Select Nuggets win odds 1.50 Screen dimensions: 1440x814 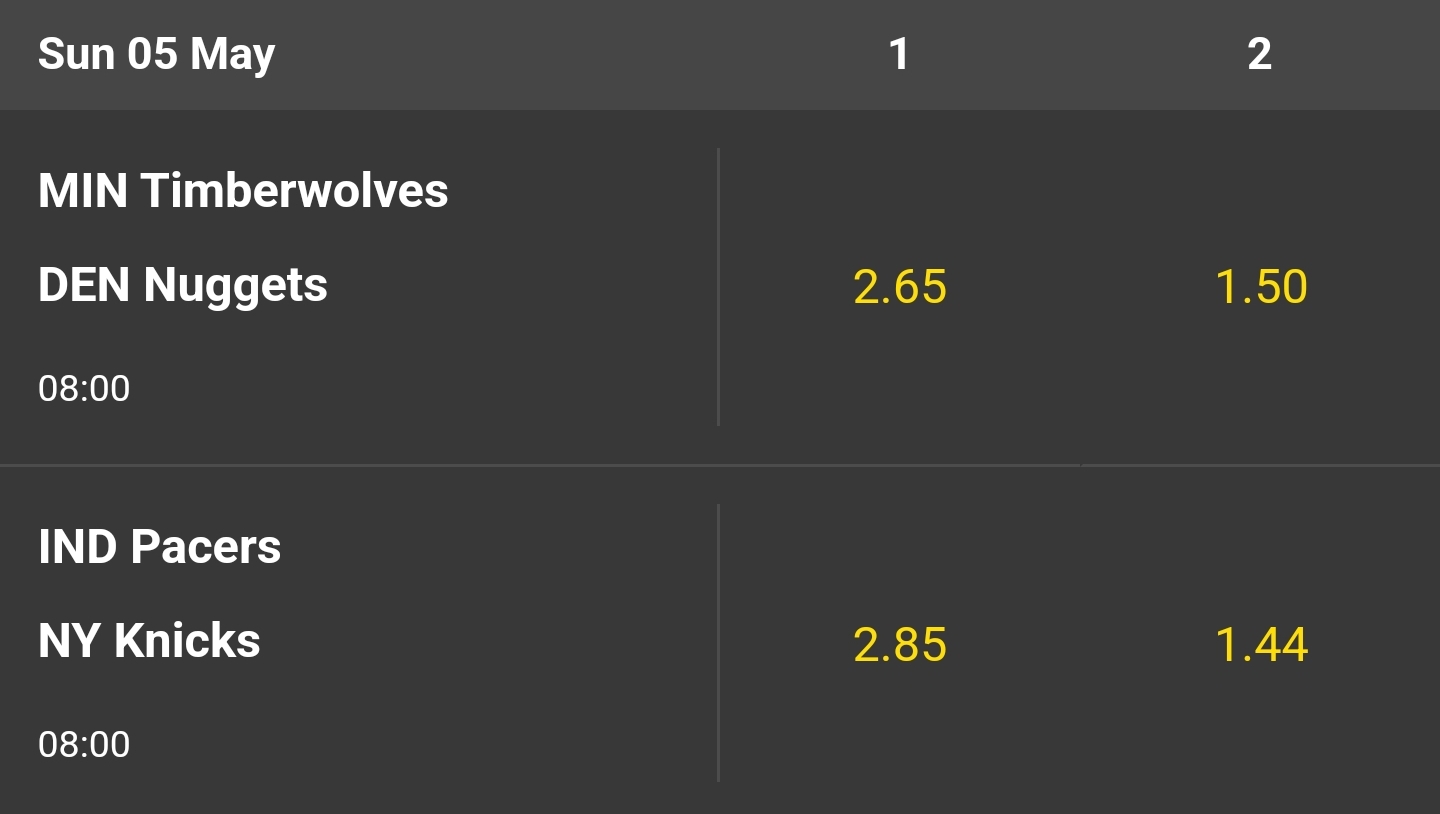(1260, 287)
